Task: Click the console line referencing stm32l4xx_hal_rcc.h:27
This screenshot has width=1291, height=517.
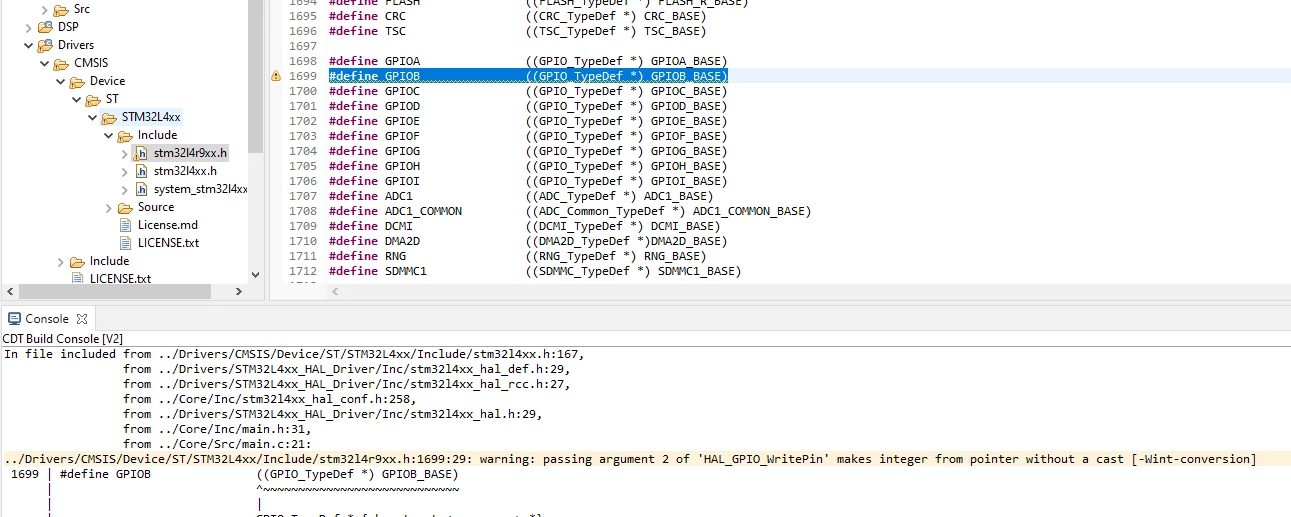Action: (348, 384)
